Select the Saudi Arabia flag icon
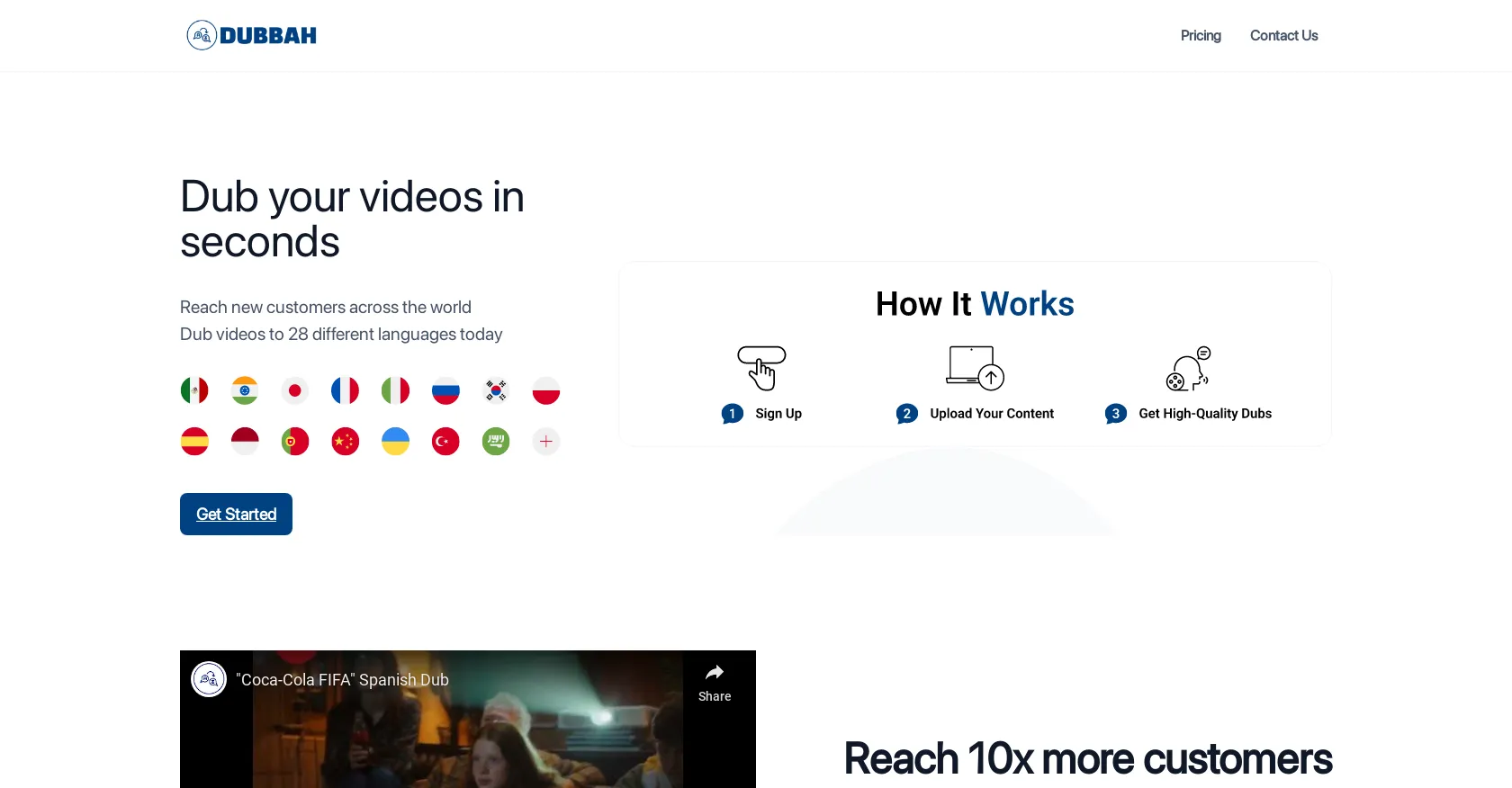The height and width of the screenshot is (788, 1512). point(496,441)
